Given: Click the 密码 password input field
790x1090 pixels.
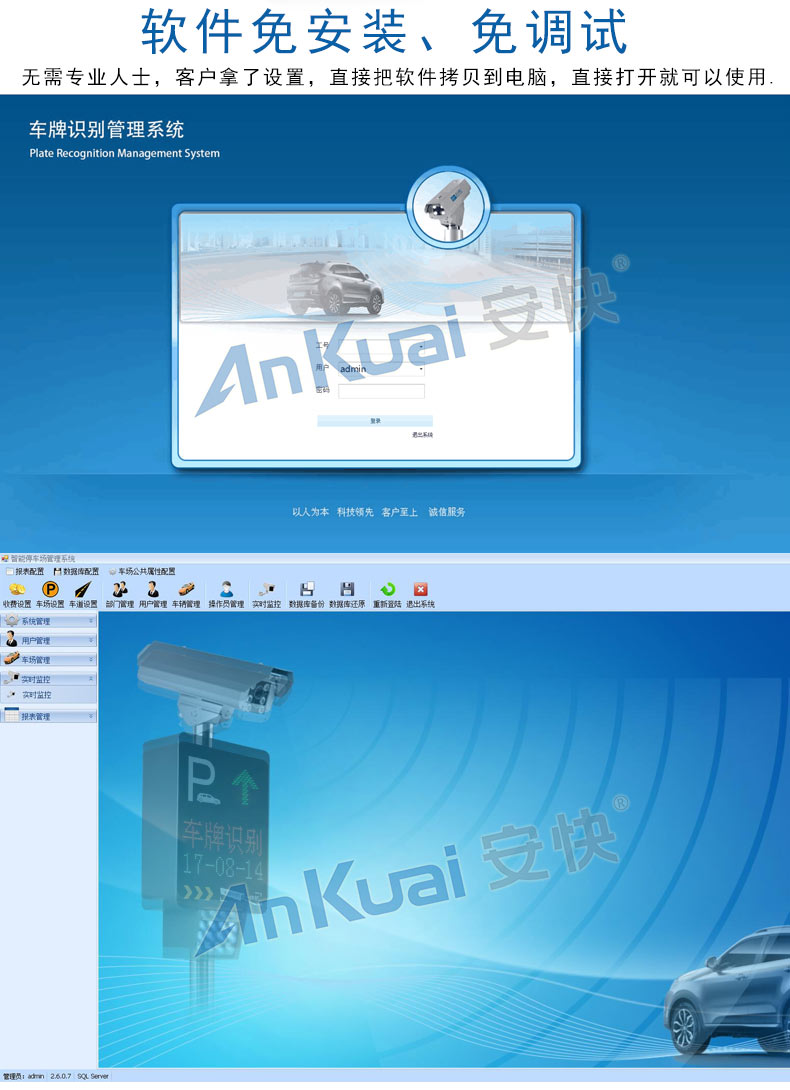Looking at the screenshot, I should click(381, 391).
